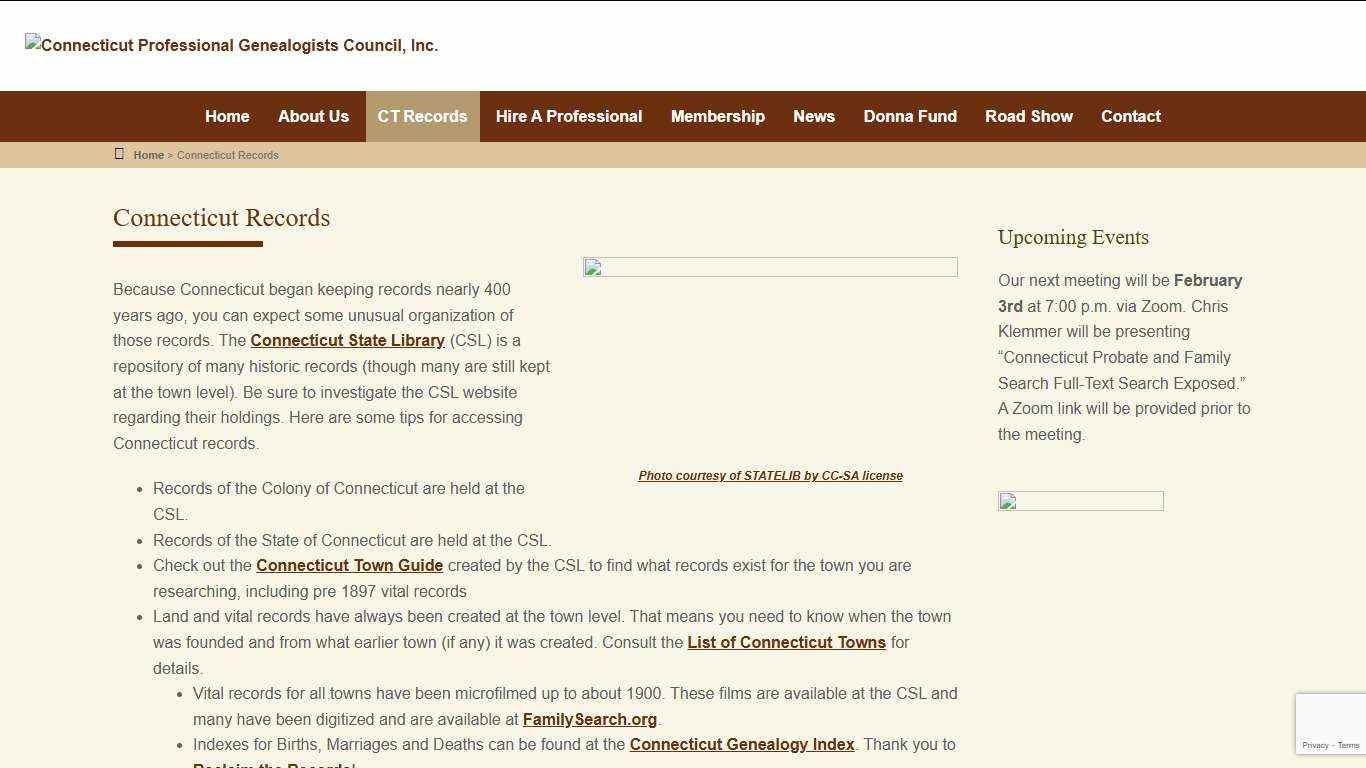This screenshot has width=1366, height=768.
Task: Open the Contact page
Action: pyautogui.click(x=1131, y=116)
